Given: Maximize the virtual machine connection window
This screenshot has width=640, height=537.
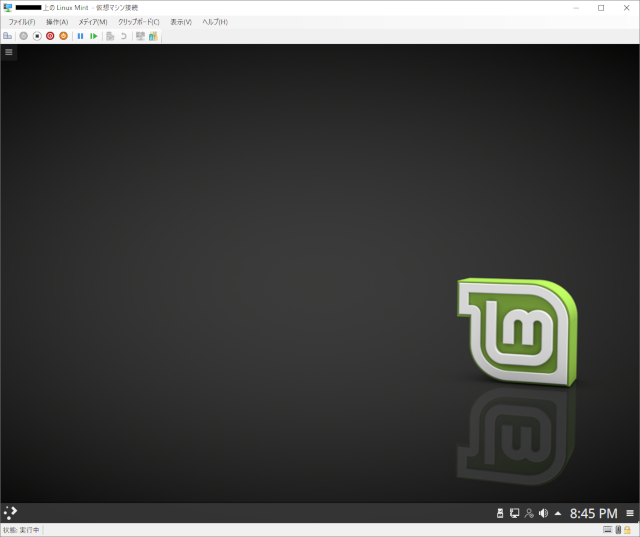Looking at the screenshot, I should (601, 8).
